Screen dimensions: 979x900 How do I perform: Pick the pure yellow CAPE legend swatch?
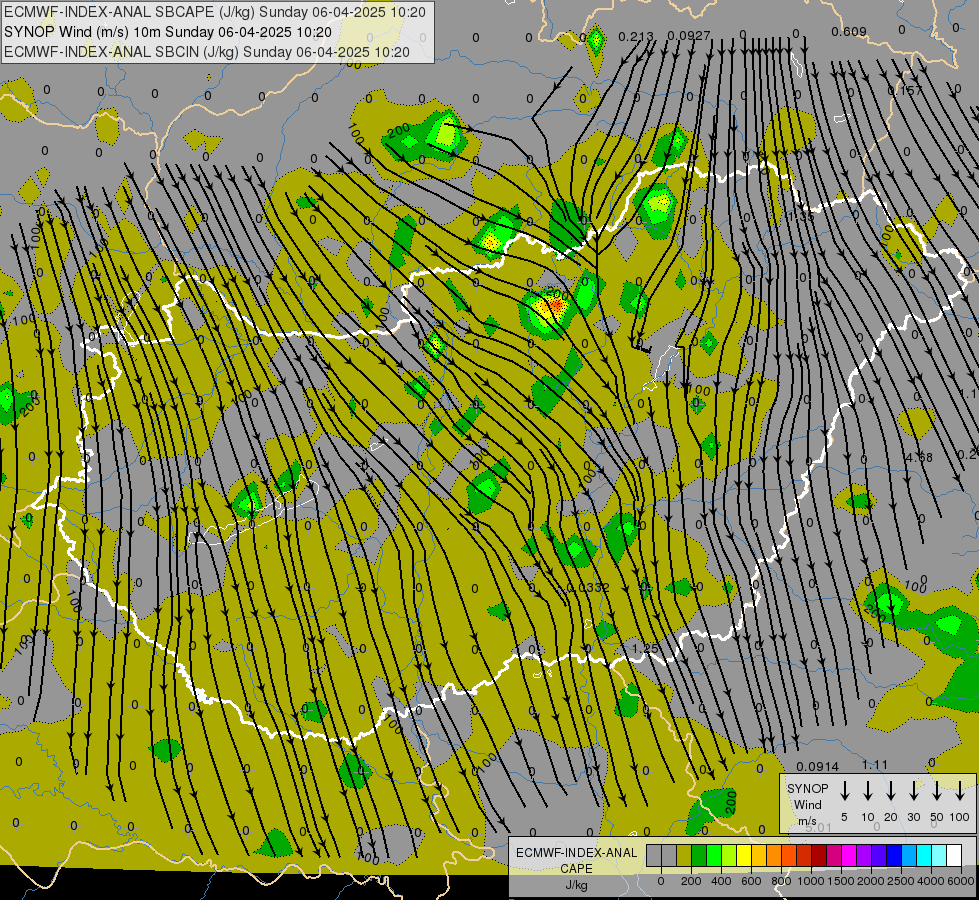click(x=744, y=855)
